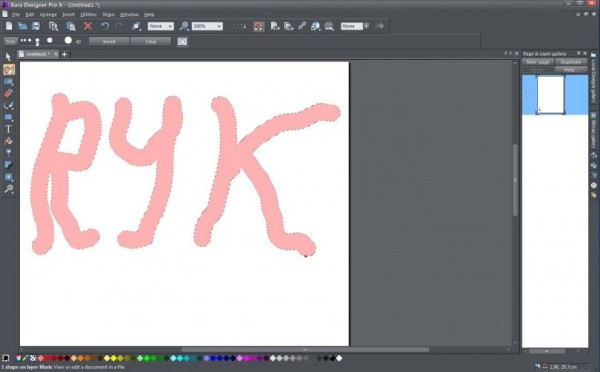Delete the selection with the red X icon
Image resolution: width=600 pixels, height=372 pixels.
pyautogui.click(x=88, y=26)
